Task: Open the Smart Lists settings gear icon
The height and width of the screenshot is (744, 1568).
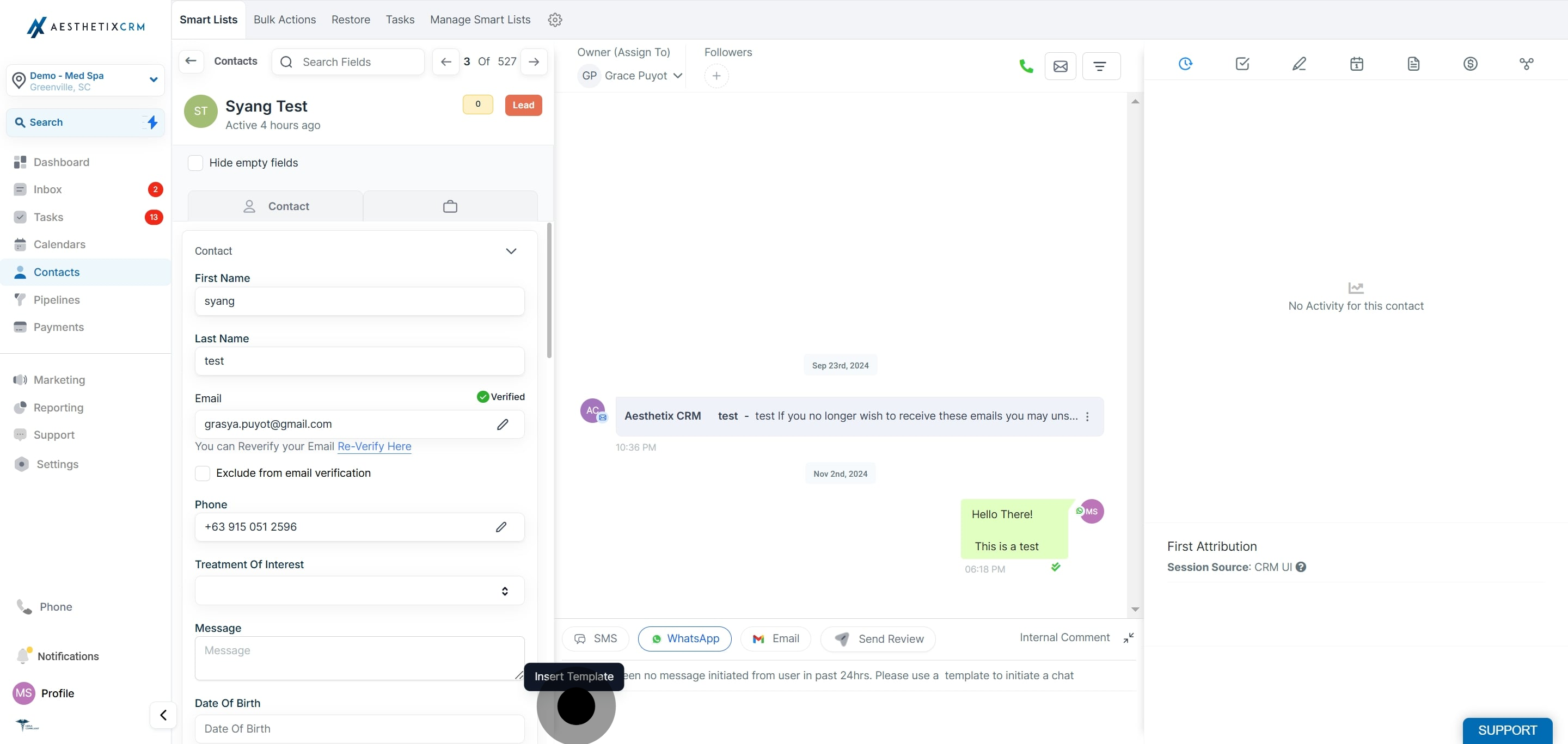Action: [x=555, y=20]
